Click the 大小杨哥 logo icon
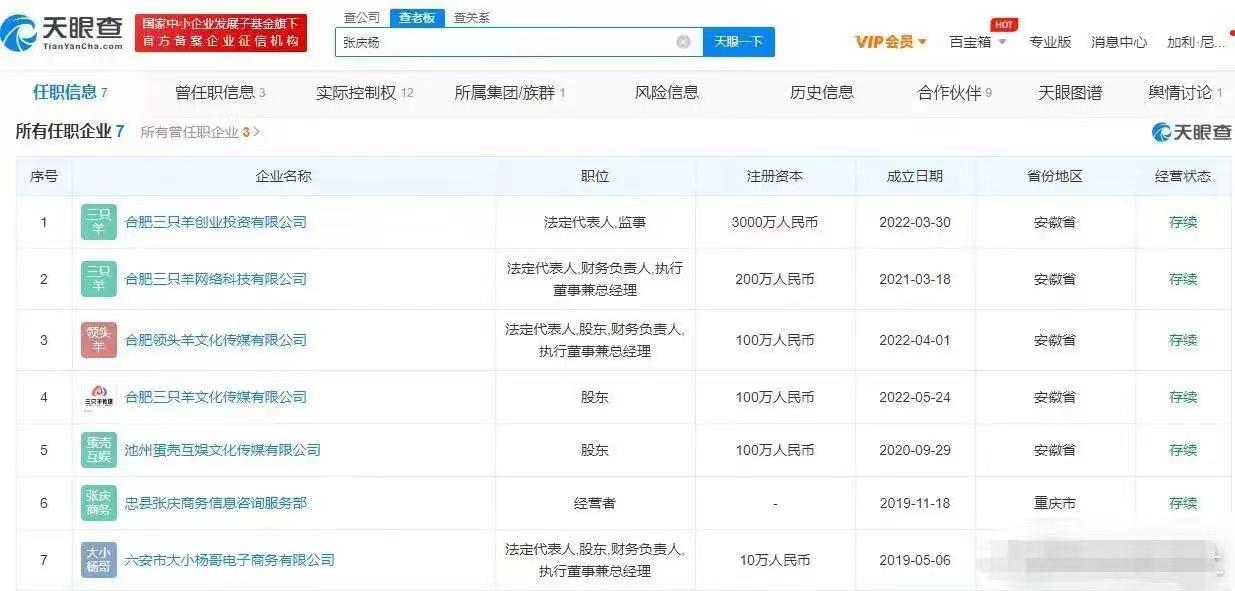The width and height of the screenshot is (1235, 591). 97,560
